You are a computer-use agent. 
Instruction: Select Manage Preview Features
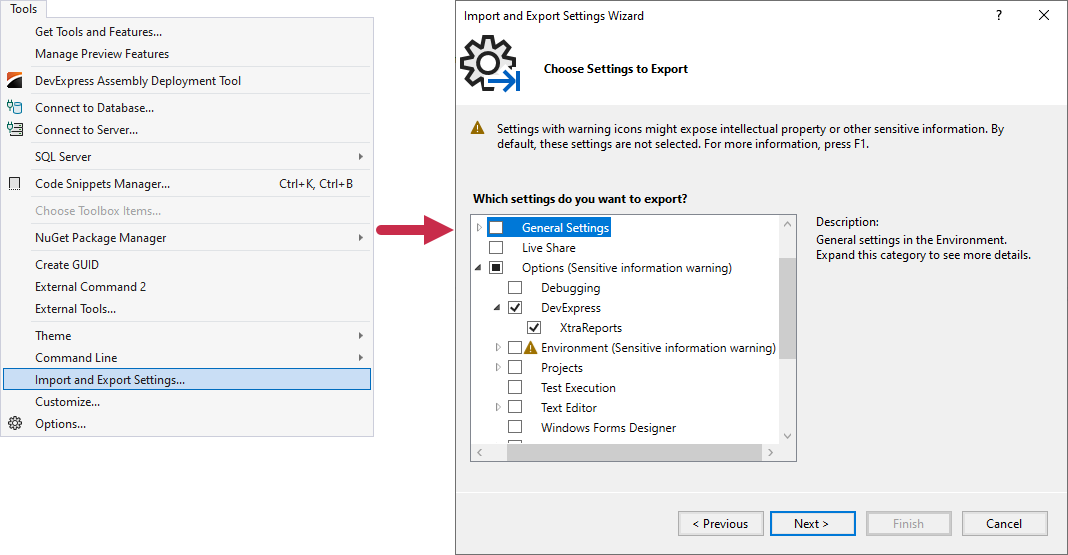pos(187,53)
